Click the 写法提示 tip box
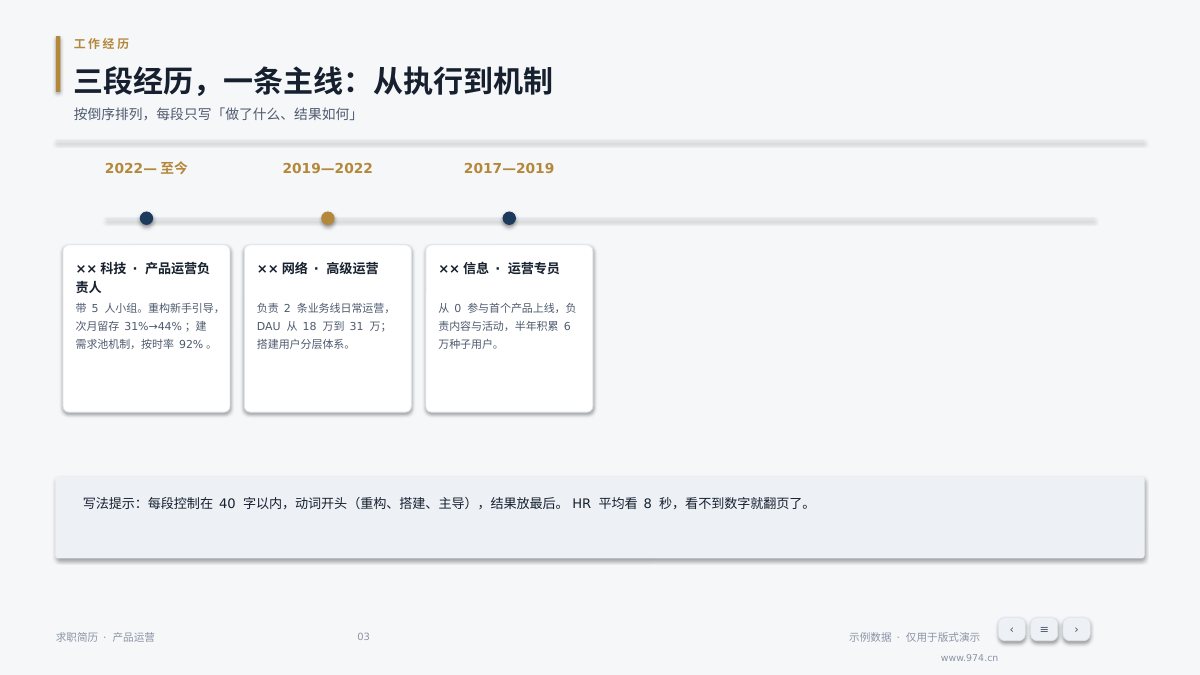This screenshot has height=675, width=1200. coord(600,517)
